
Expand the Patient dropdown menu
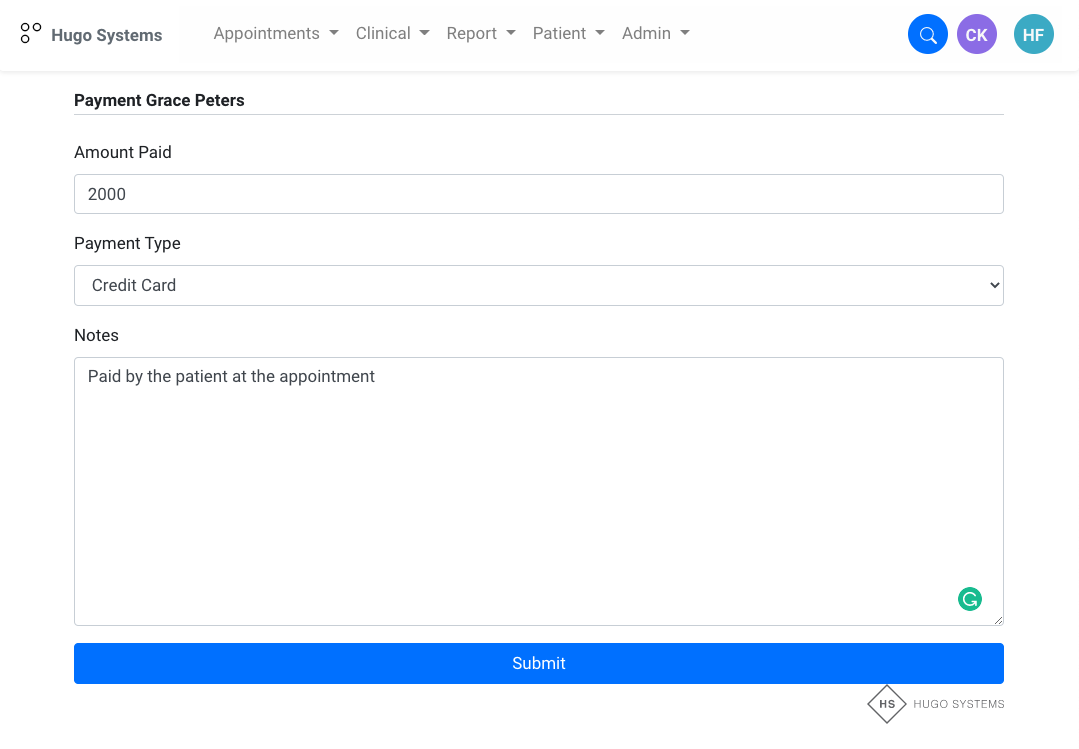point(568,33)
